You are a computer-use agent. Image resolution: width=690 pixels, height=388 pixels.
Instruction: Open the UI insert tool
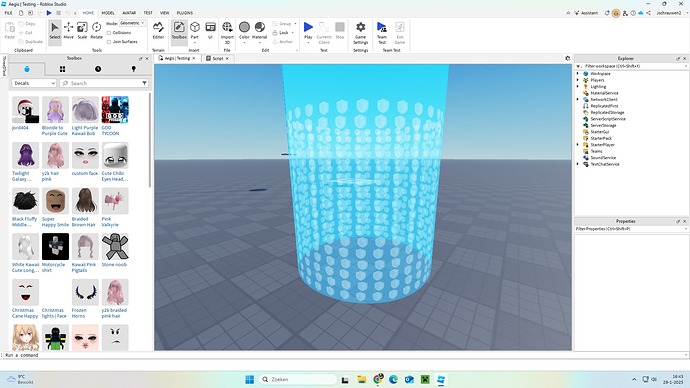tap(210, 31)
